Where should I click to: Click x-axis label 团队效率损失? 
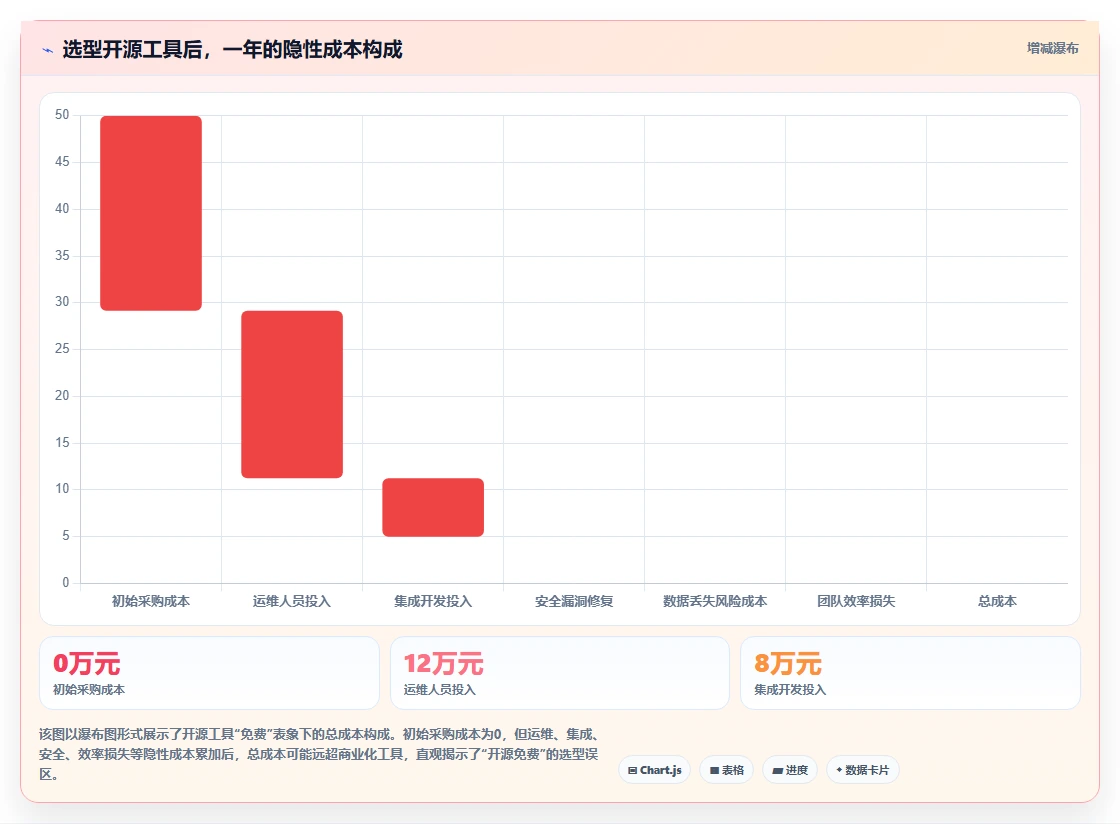[x=856, y=601]
